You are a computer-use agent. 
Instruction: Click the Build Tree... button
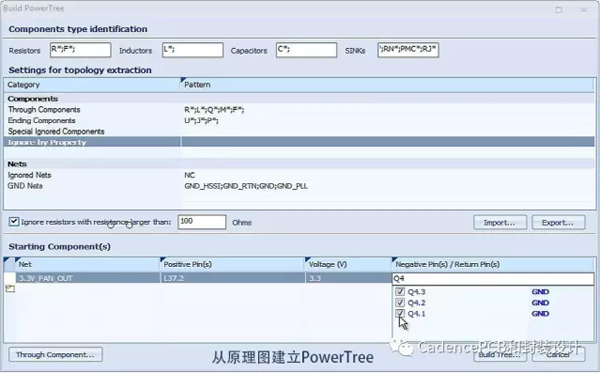[500, 355]
